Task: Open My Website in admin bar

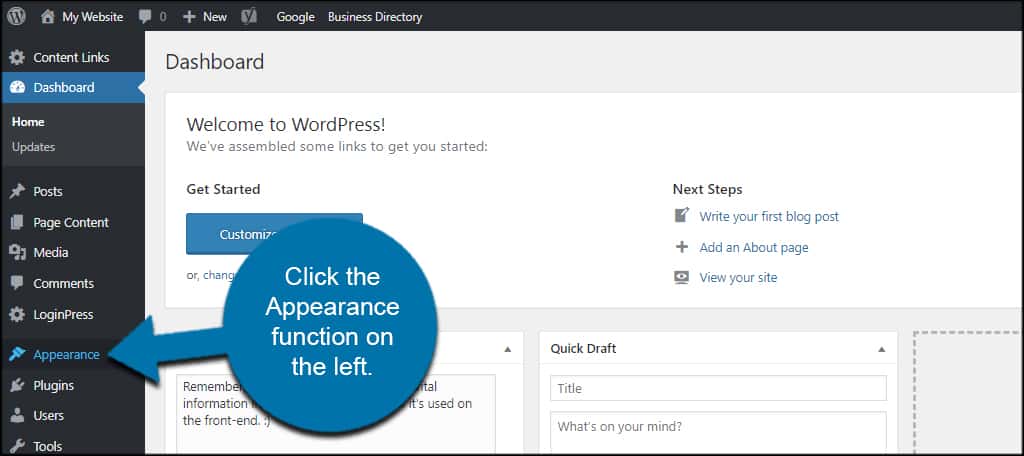Action: (x=93, y=17)
